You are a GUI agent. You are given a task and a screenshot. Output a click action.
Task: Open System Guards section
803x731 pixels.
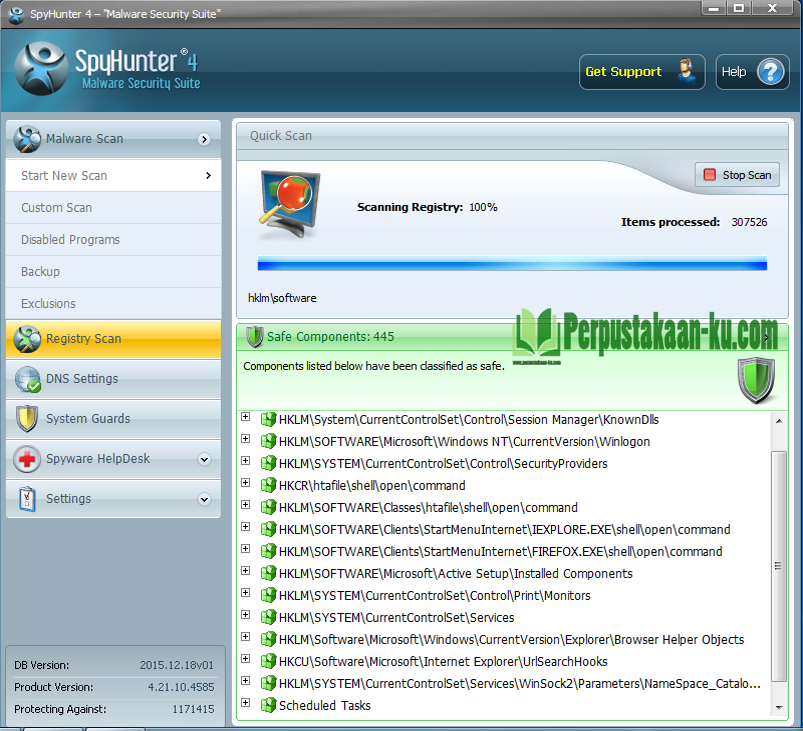click(x=113, y=419)
